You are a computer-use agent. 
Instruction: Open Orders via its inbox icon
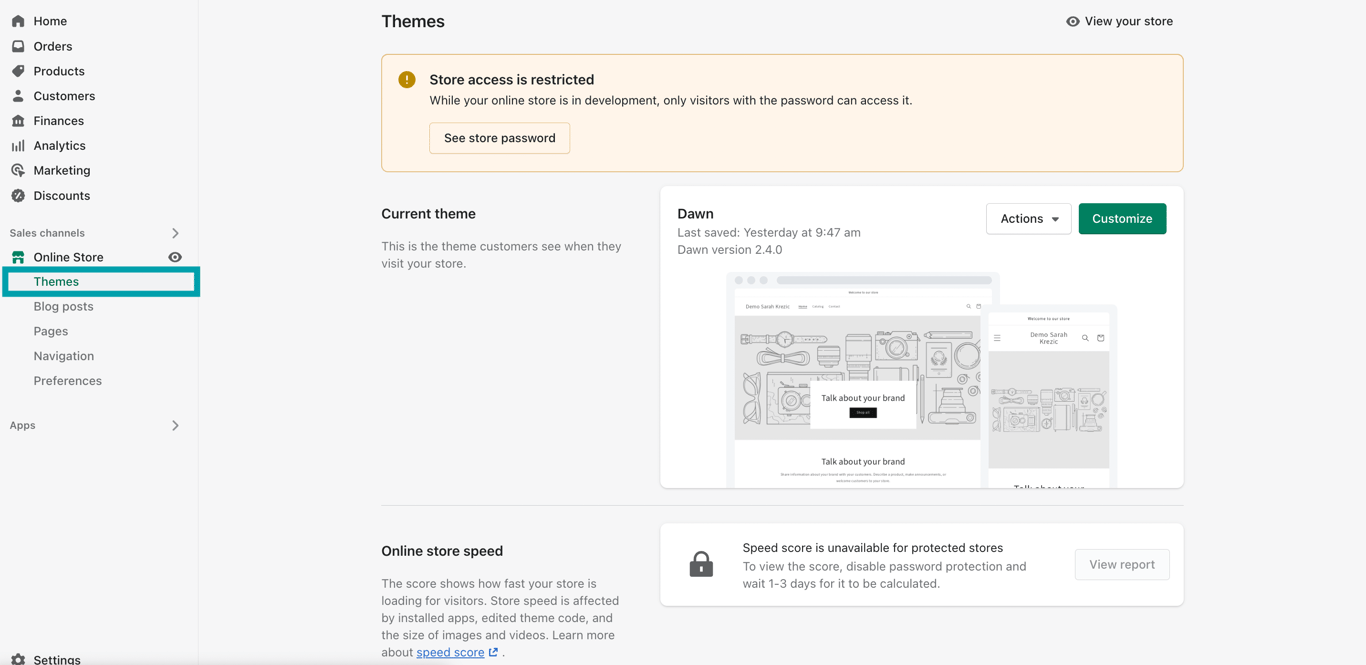point(18,46)
